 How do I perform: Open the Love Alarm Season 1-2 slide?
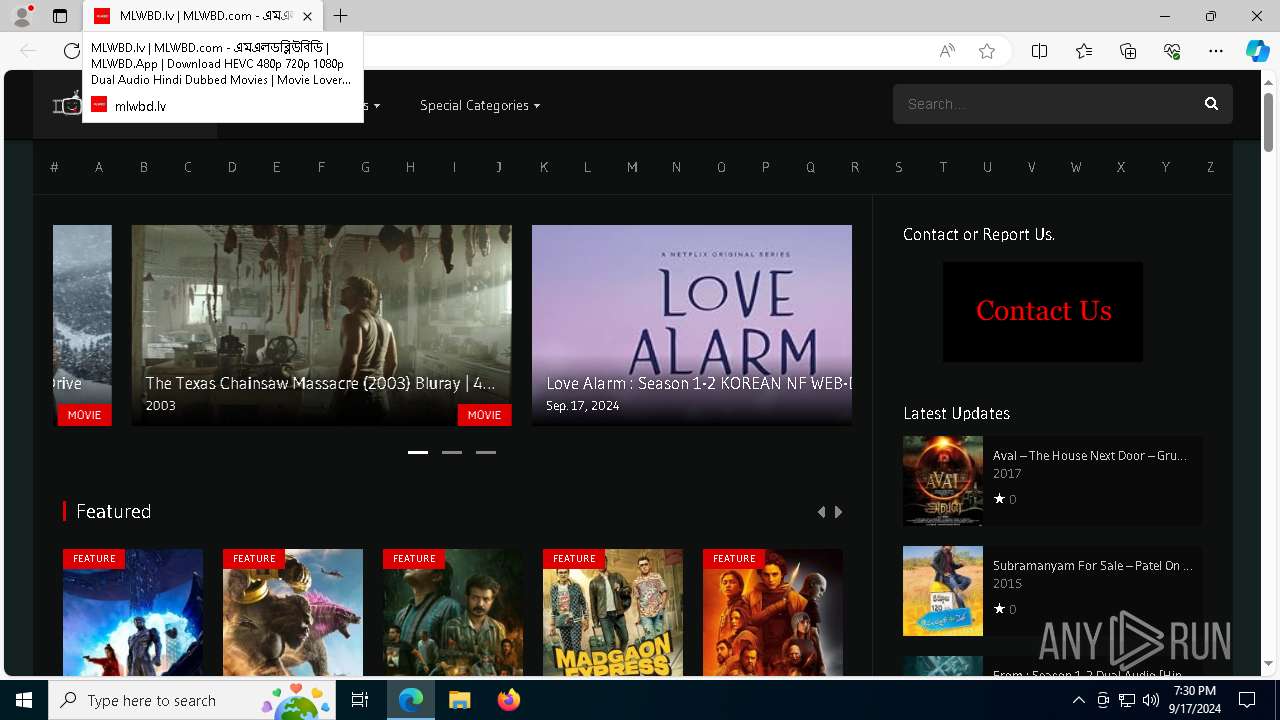coord(692,325)
